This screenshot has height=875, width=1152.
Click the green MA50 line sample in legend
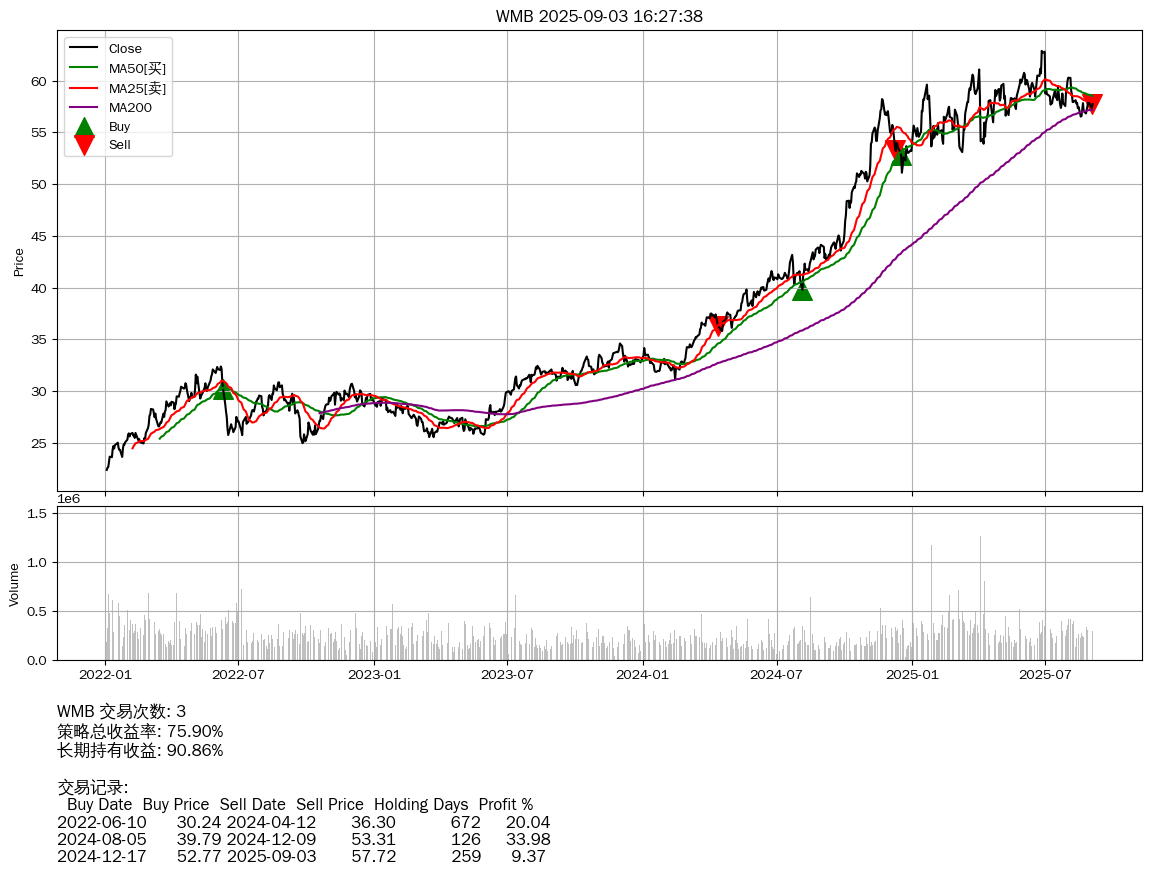84,68
